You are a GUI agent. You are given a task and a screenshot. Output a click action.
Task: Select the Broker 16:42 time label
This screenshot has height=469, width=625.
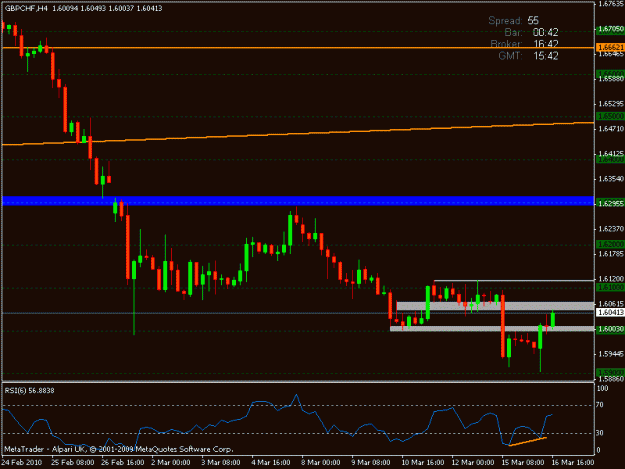pos(525,44)
